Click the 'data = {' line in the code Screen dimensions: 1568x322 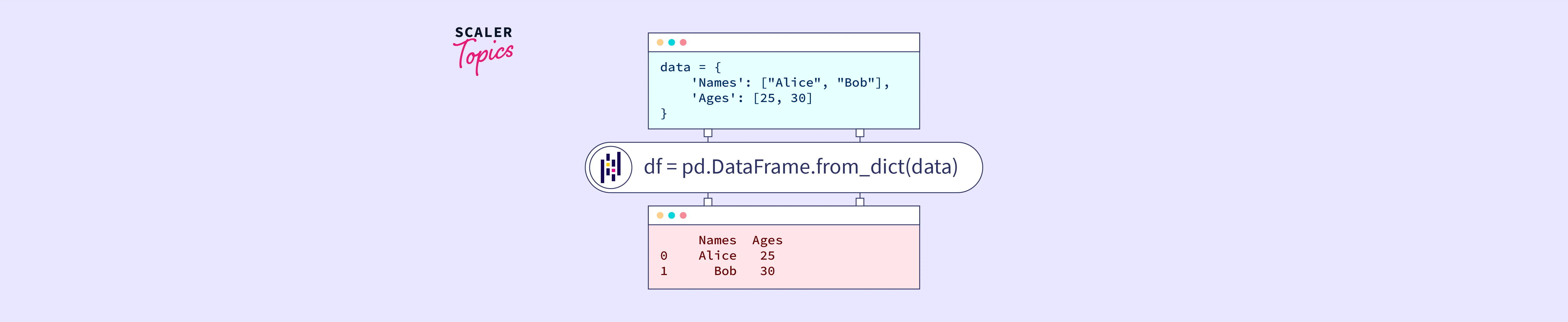click(690, 67)
